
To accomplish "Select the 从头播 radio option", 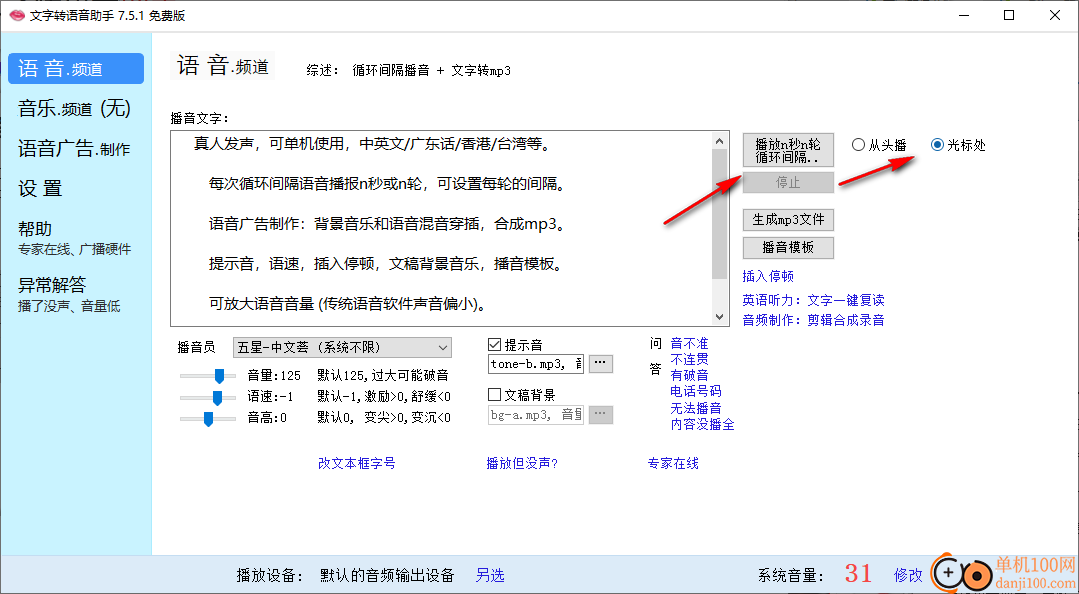I will click(879, 145).
